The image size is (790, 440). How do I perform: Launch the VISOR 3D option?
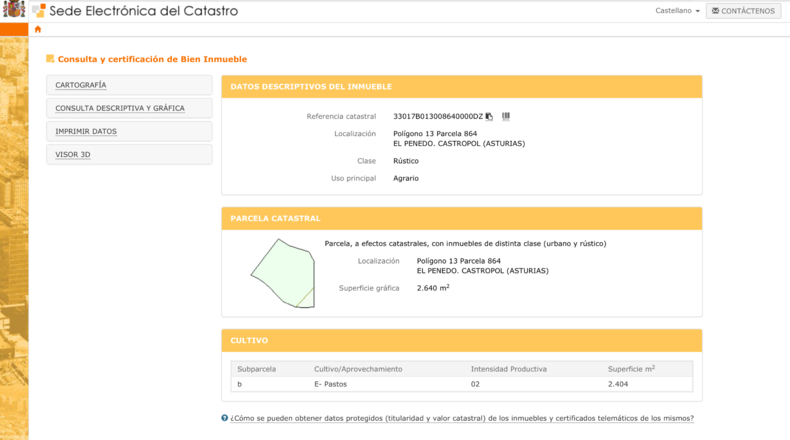tap(129, 155)
